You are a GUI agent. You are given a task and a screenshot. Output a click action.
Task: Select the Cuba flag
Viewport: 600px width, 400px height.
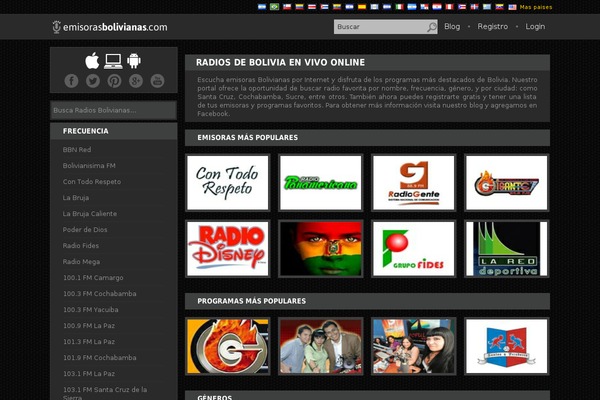[325, 7]
